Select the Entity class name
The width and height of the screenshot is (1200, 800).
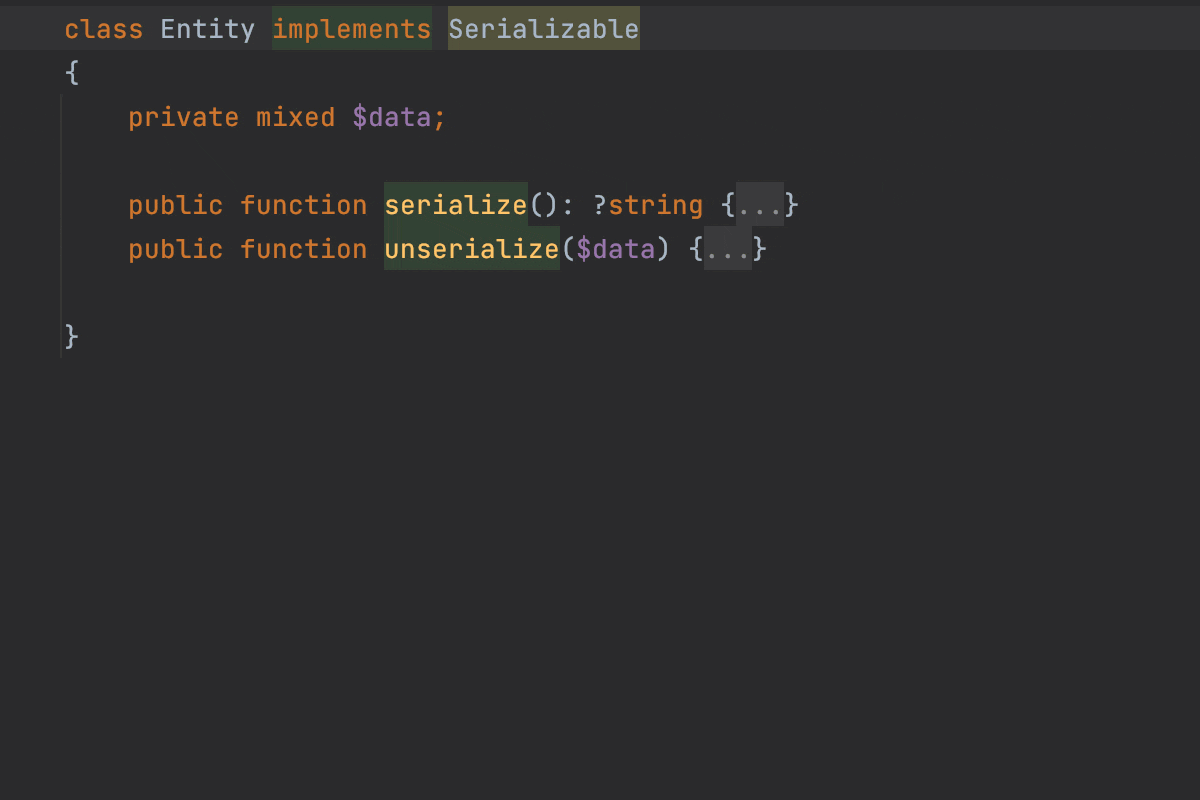click(207, 29)
